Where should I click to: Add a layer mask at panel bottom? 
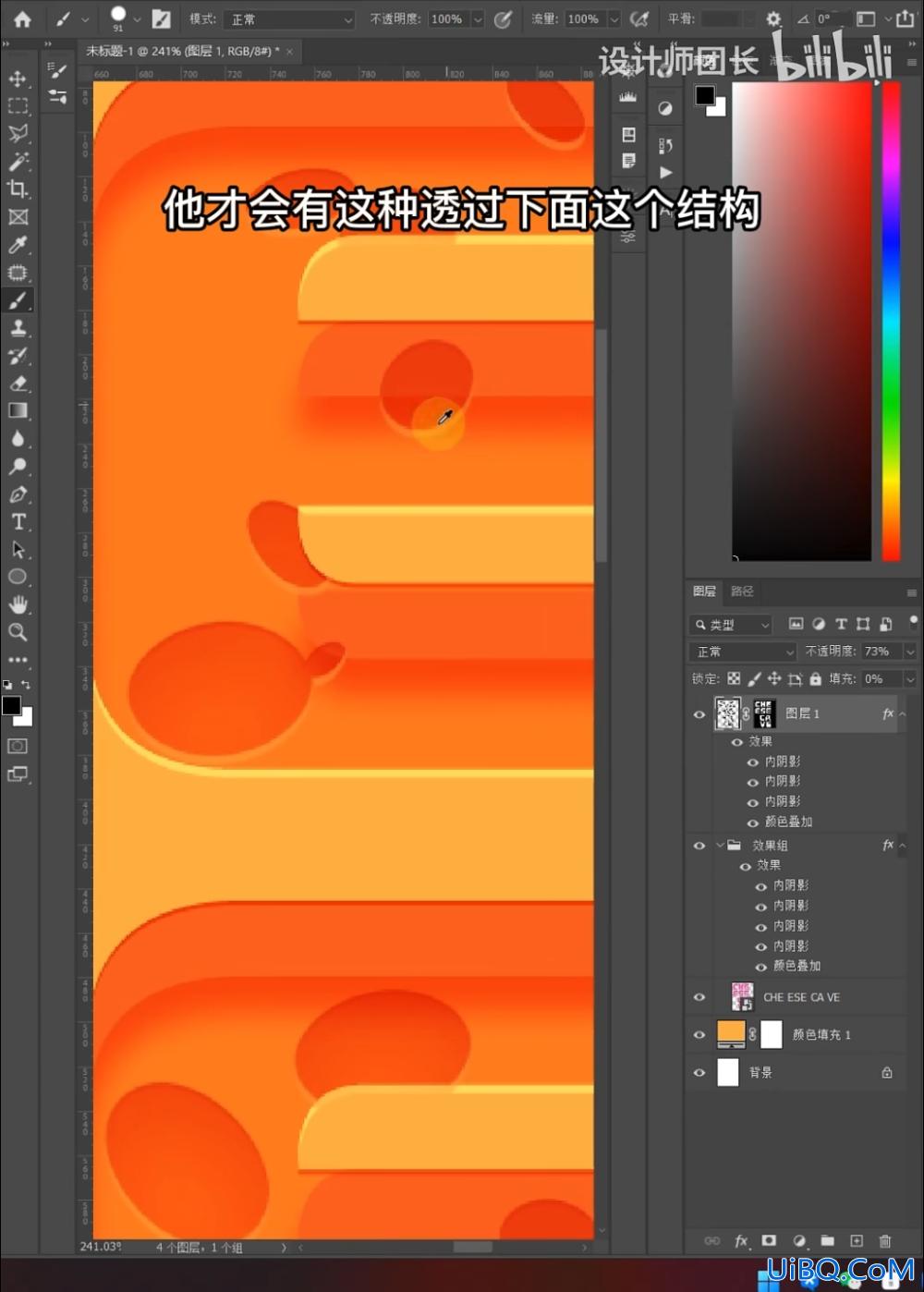pos(769,1240)
